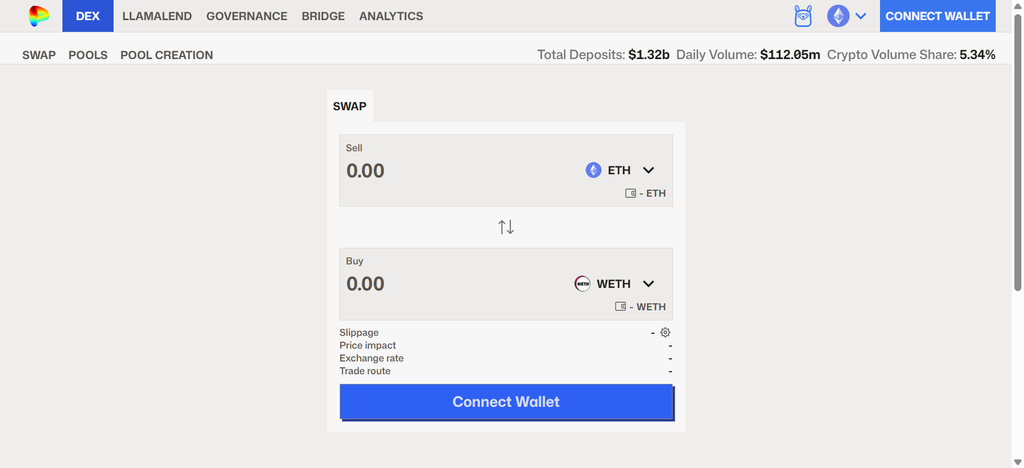
Task: Click the WETH token icon in Buy box
Action: pos(582,283)
